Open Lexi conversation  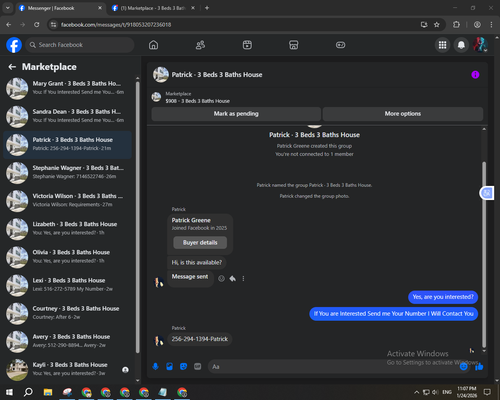67,285
